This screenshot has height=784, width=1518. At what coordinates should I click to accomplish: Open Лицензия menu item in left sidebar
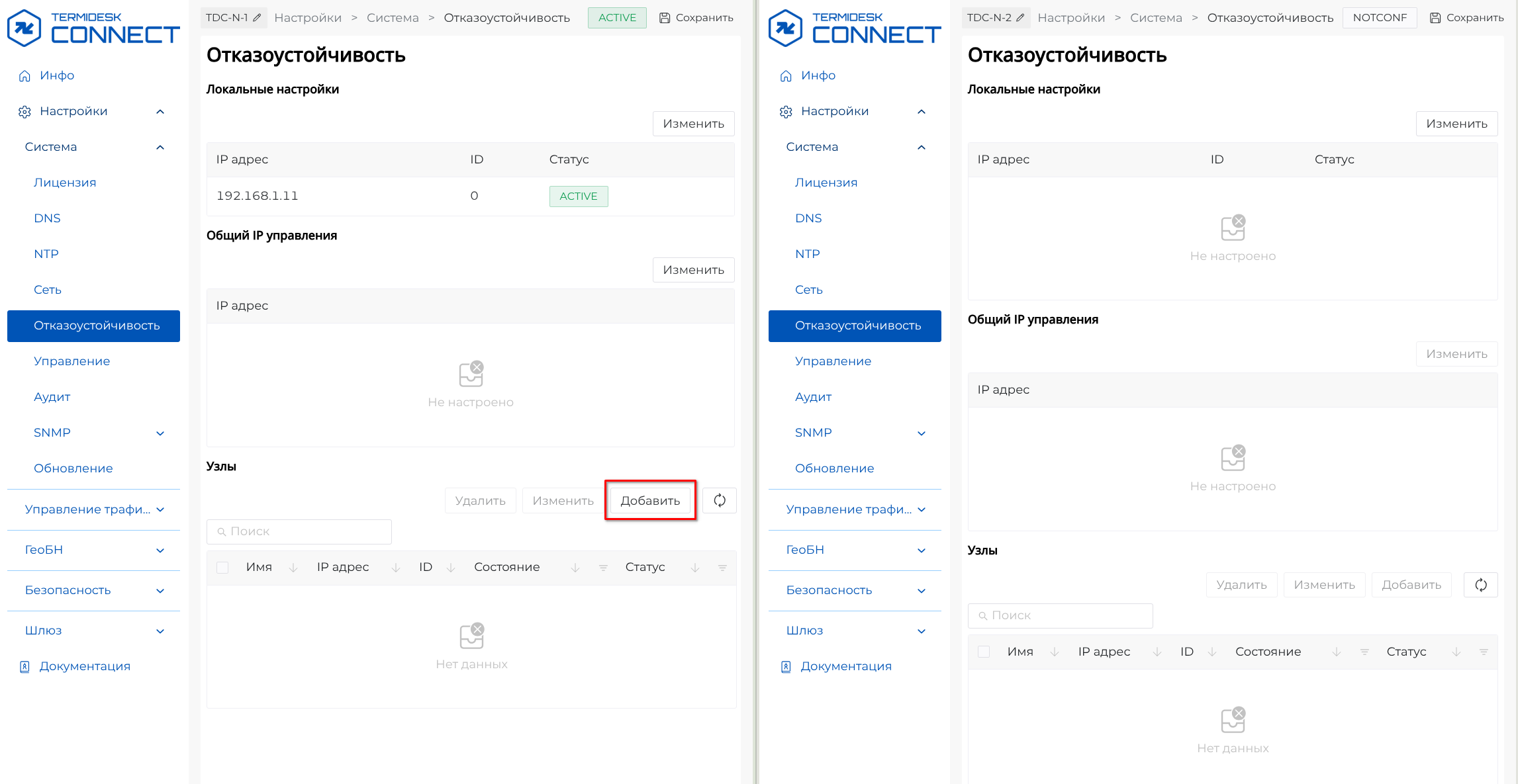pos(65,183)
